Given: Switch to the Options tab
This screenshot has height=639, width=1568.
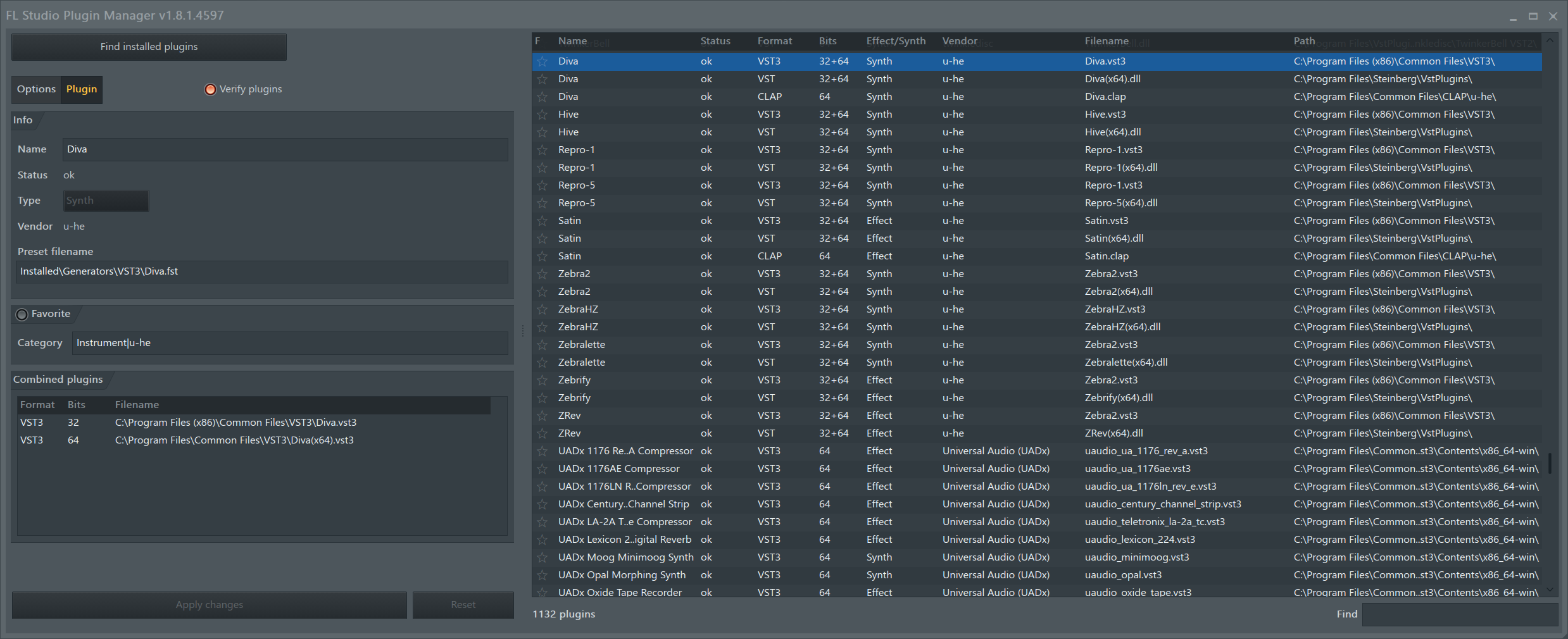Looking at the screenshot, I should 36,89.
